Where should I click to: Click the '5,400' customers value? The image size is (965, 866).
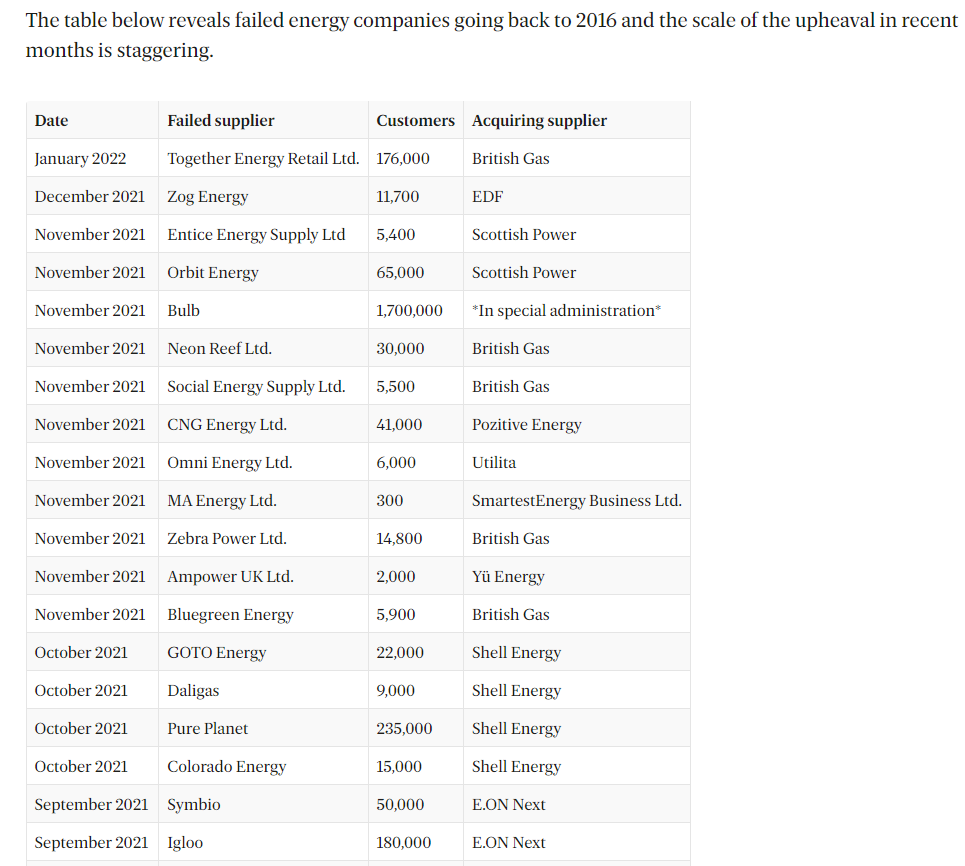[396, 235]
